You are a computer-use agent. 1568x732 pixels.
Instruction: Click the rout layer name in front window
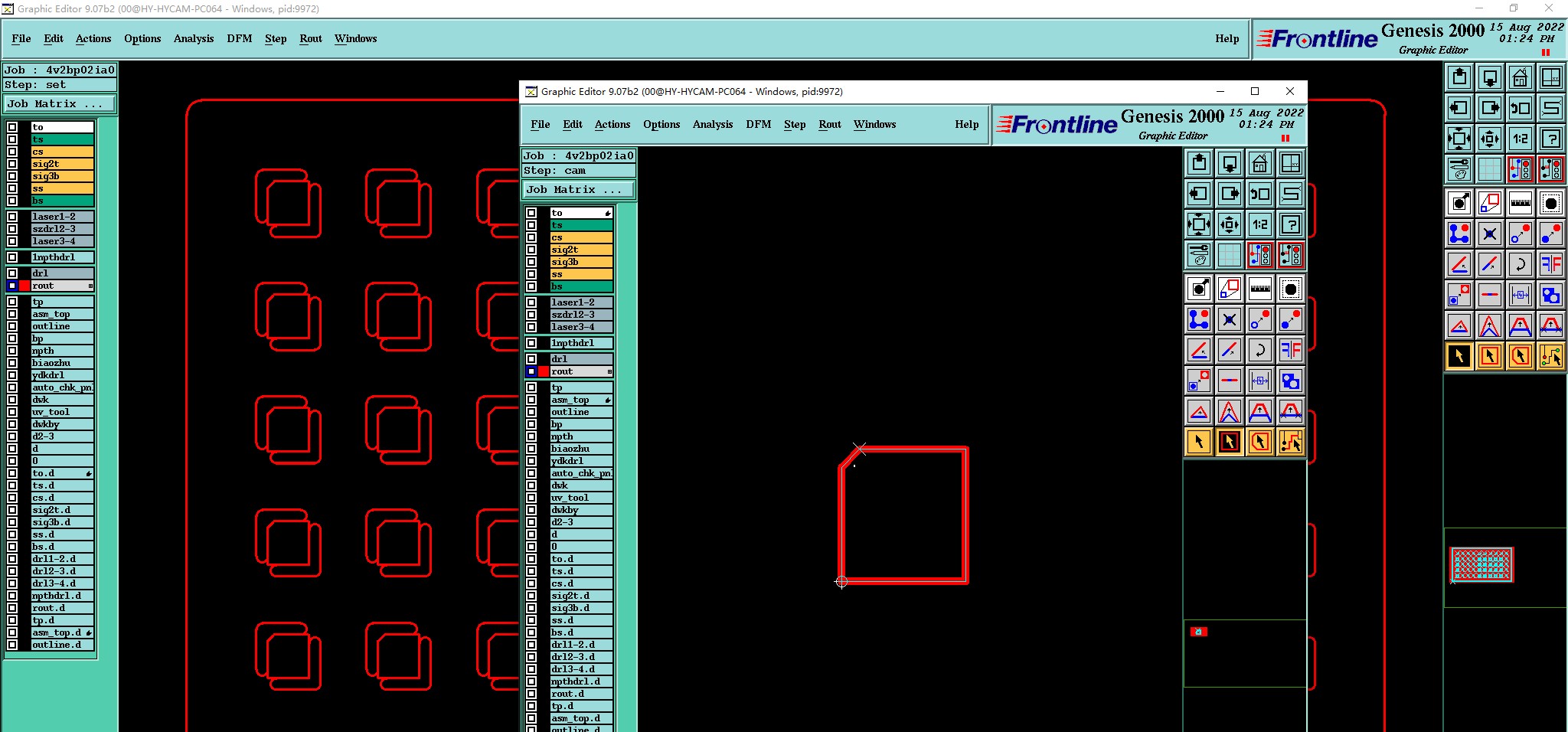(582, 371)
